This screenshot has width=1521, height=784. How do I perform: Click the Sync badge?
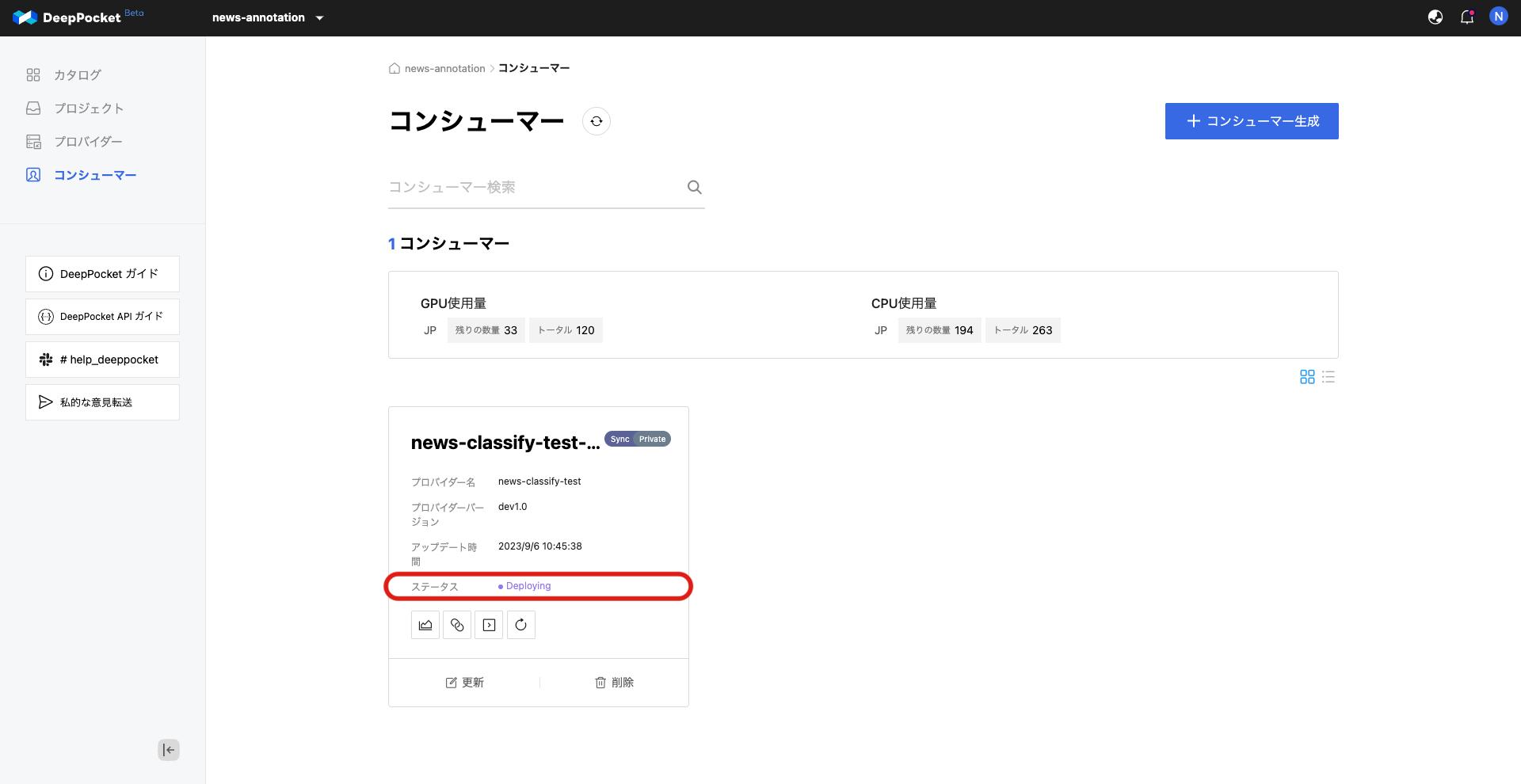(x=620, y=439)
